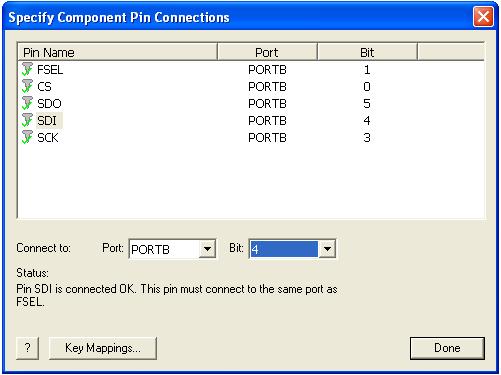Click PORTB cell in SDO row
The image size is (501, 375).
pyautogui.click(x=267, y=104)
